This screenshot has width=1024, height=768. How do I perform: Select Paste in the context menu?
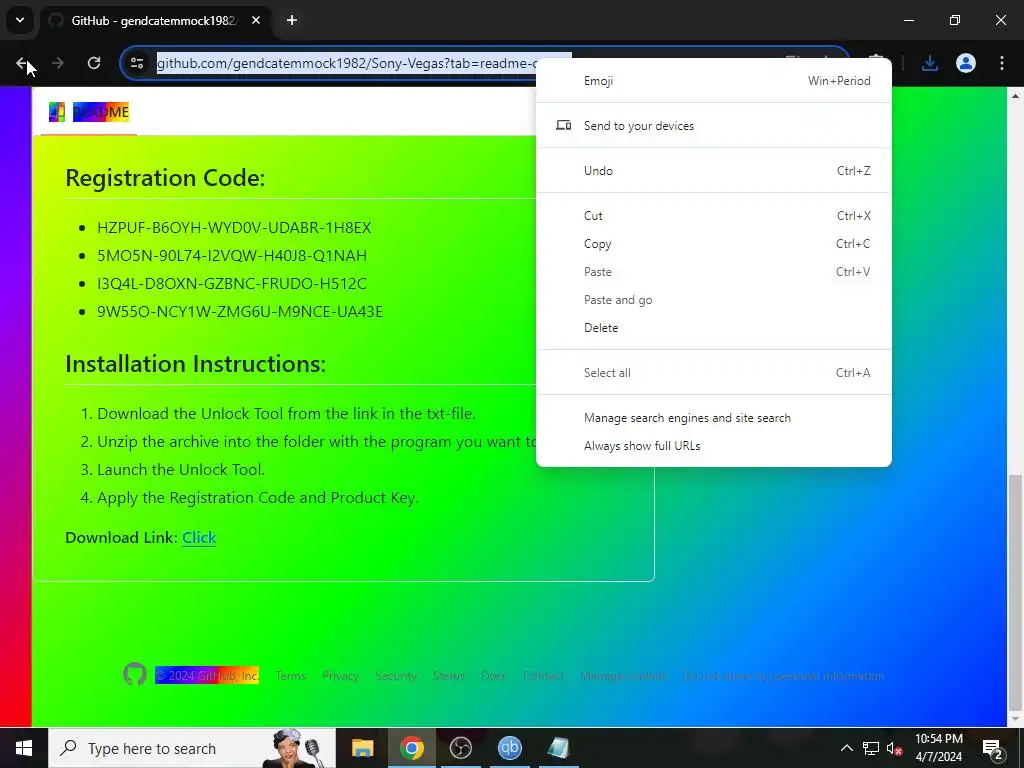click(714, 272)
